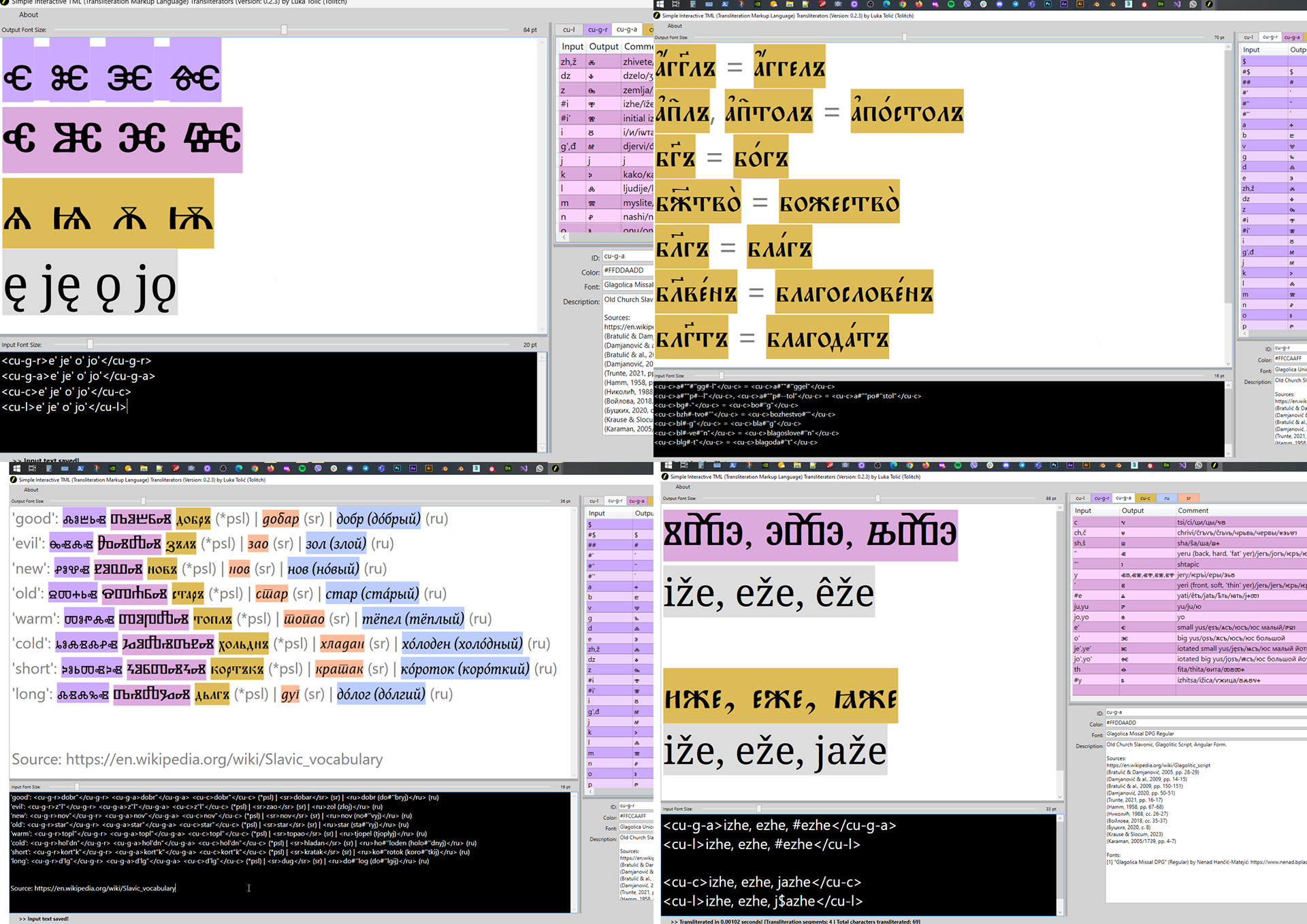The width and height of the screenshot is (1307, 924).
Task: Select the yellow cu-c tab beside ru
Action: click(1146, 498)
